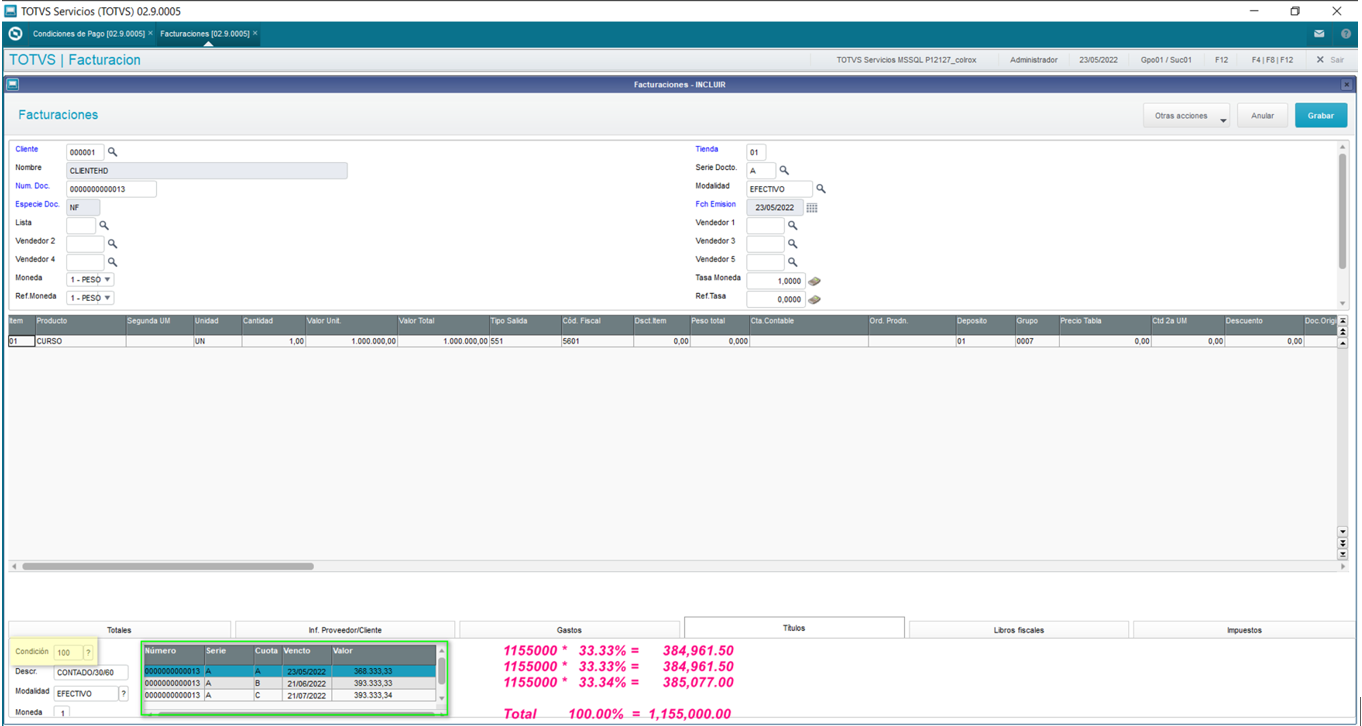1362x726 pixels.
Task: Select the Tipo Salida 551 cell
Action: click(524, 341)
